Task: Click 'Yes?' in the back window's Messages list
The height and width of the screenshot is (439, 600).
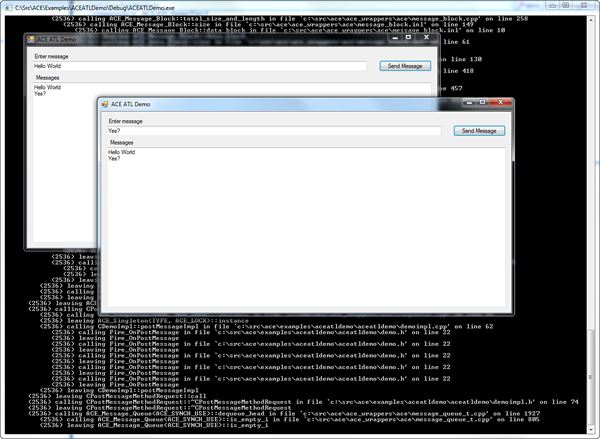Action: [40, 93]
